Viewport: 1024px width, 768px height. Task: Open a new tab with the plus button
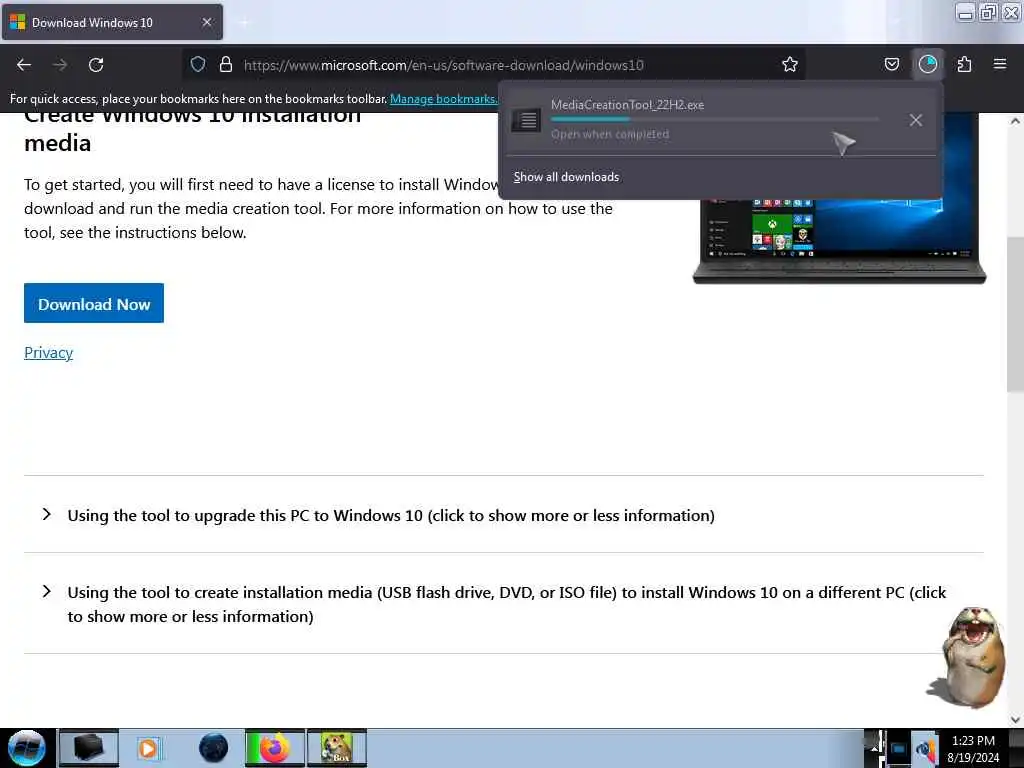pos(244,23)
